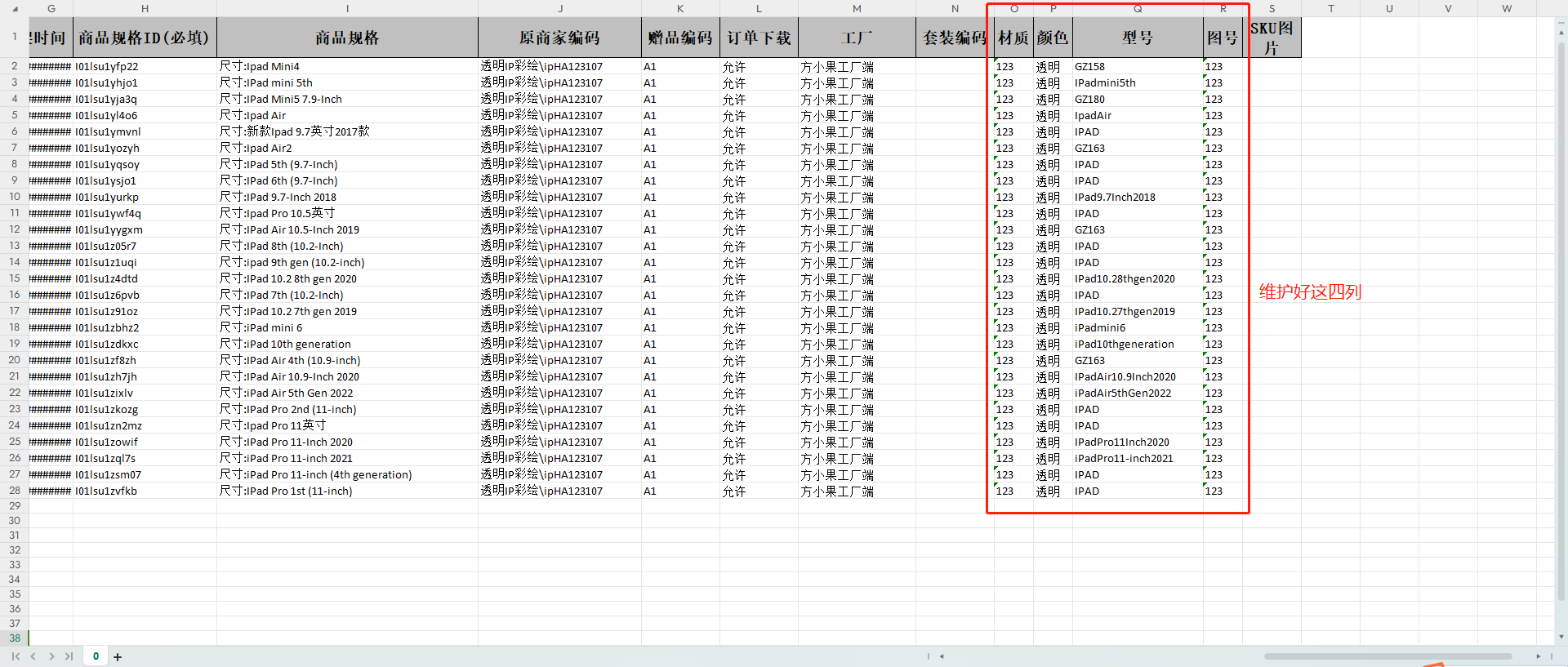Click horizontal scrollbar left arrow
Image resolution: width=1568 pixels, height=667 pixels.
pos(942,656)
